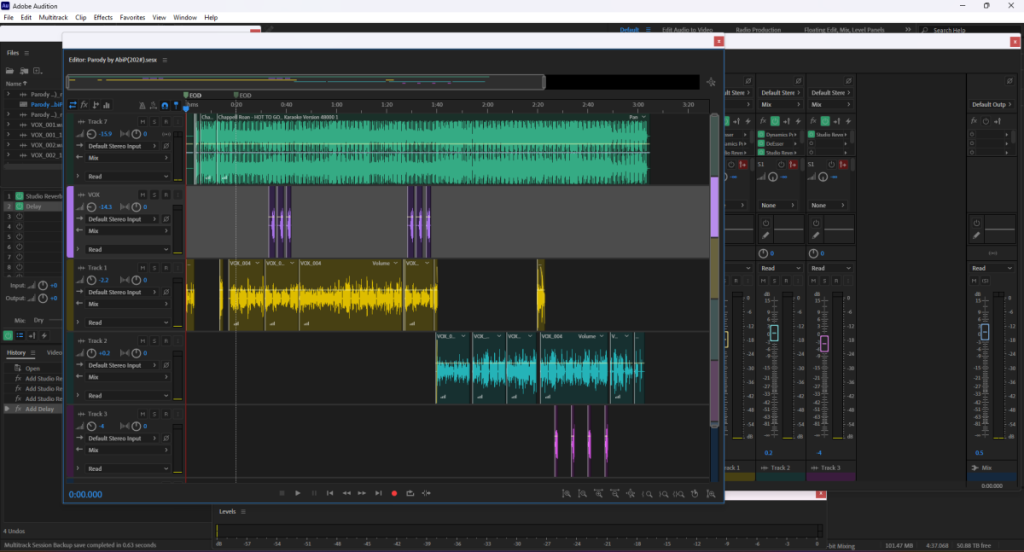
Task: Open Track 7 Default Stereo Input dropdown
Action: [x=122, y=146]
